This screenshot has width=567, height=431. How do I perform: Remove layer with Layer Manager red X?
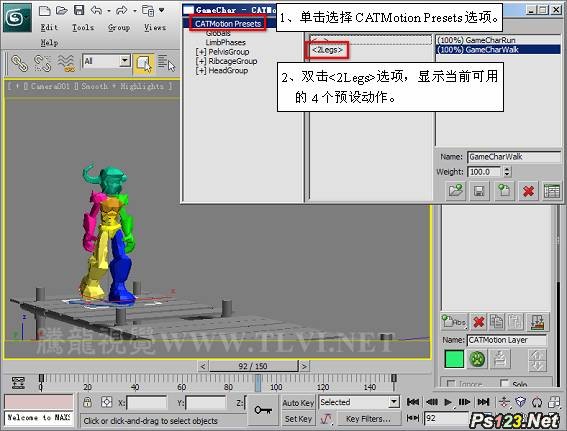coord(479,321)
